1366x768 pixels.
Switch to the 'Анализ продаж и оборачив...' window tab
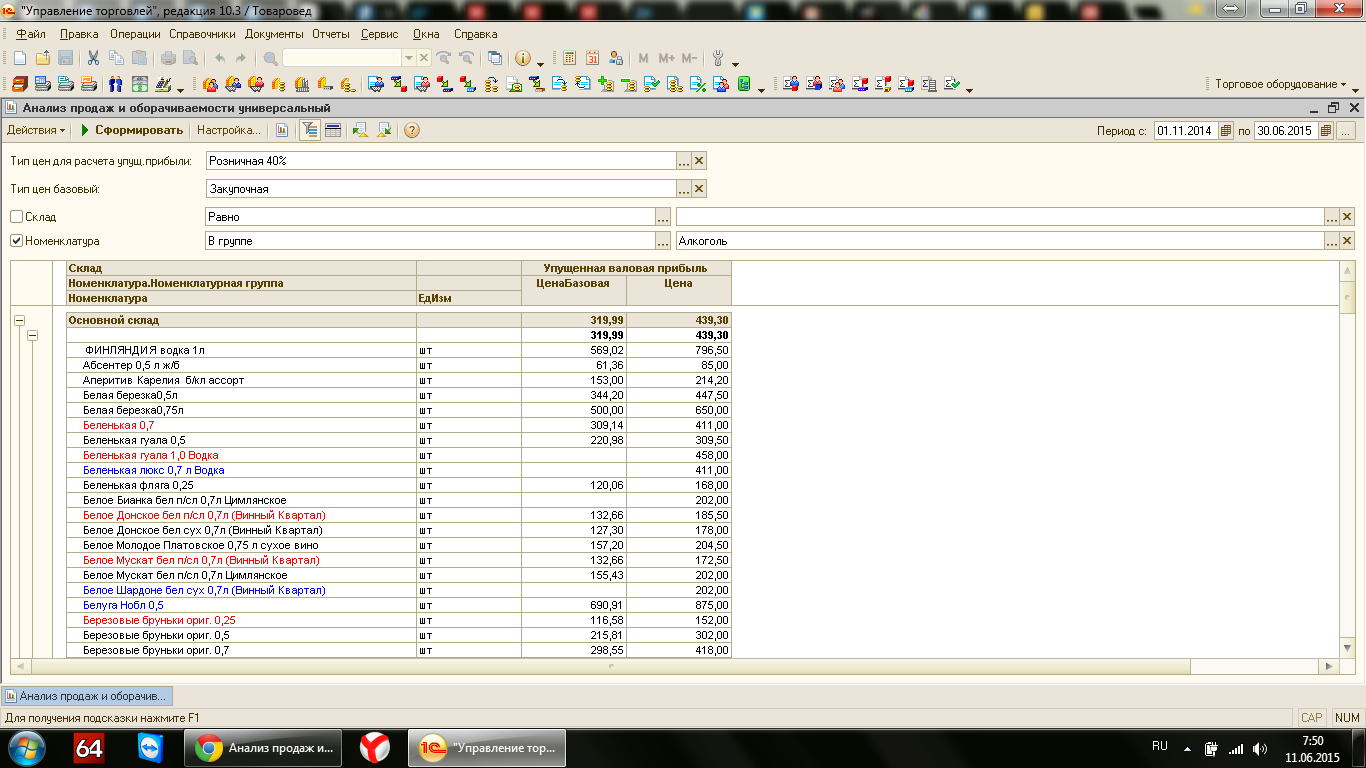coord(87,695)
